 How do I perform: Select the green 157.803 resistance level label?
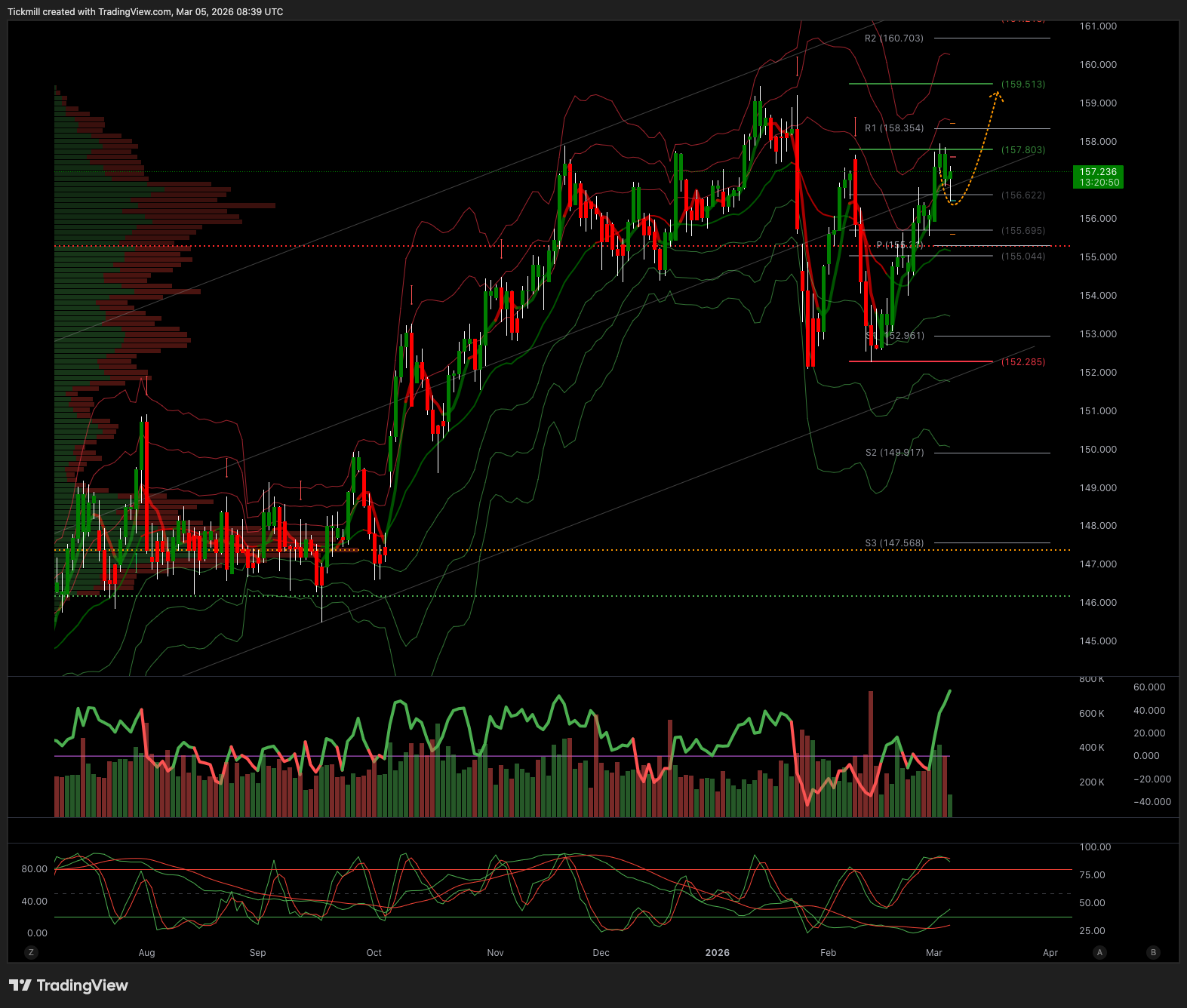coord(1022,150)
